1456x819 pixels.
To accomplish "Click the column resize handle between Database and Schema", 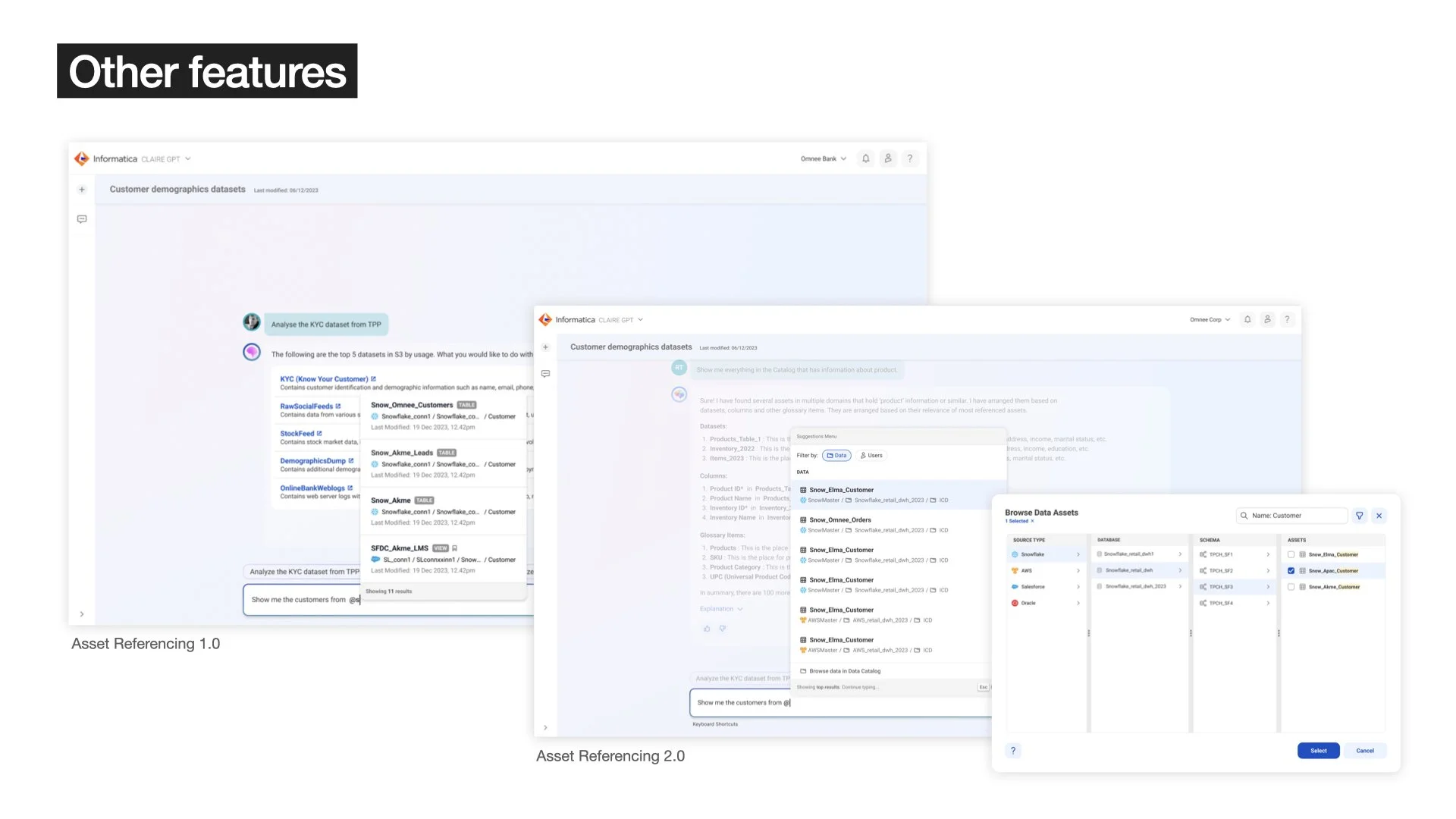I will point(1191,633).
